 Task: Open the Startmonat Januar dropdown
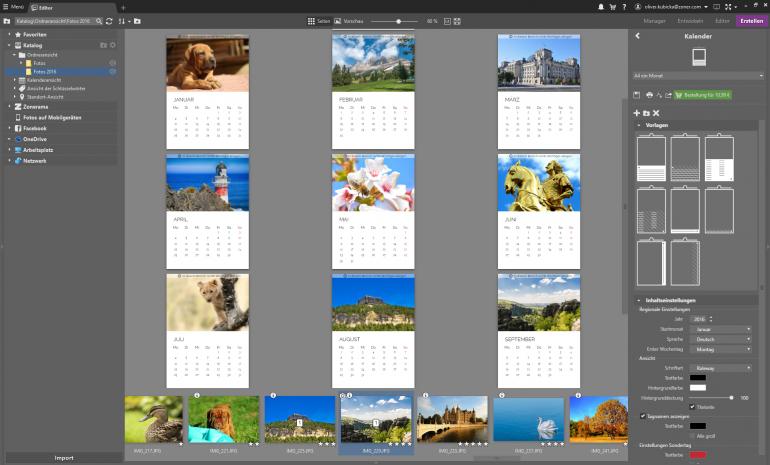pyautogui.click(x=721, y=329)
